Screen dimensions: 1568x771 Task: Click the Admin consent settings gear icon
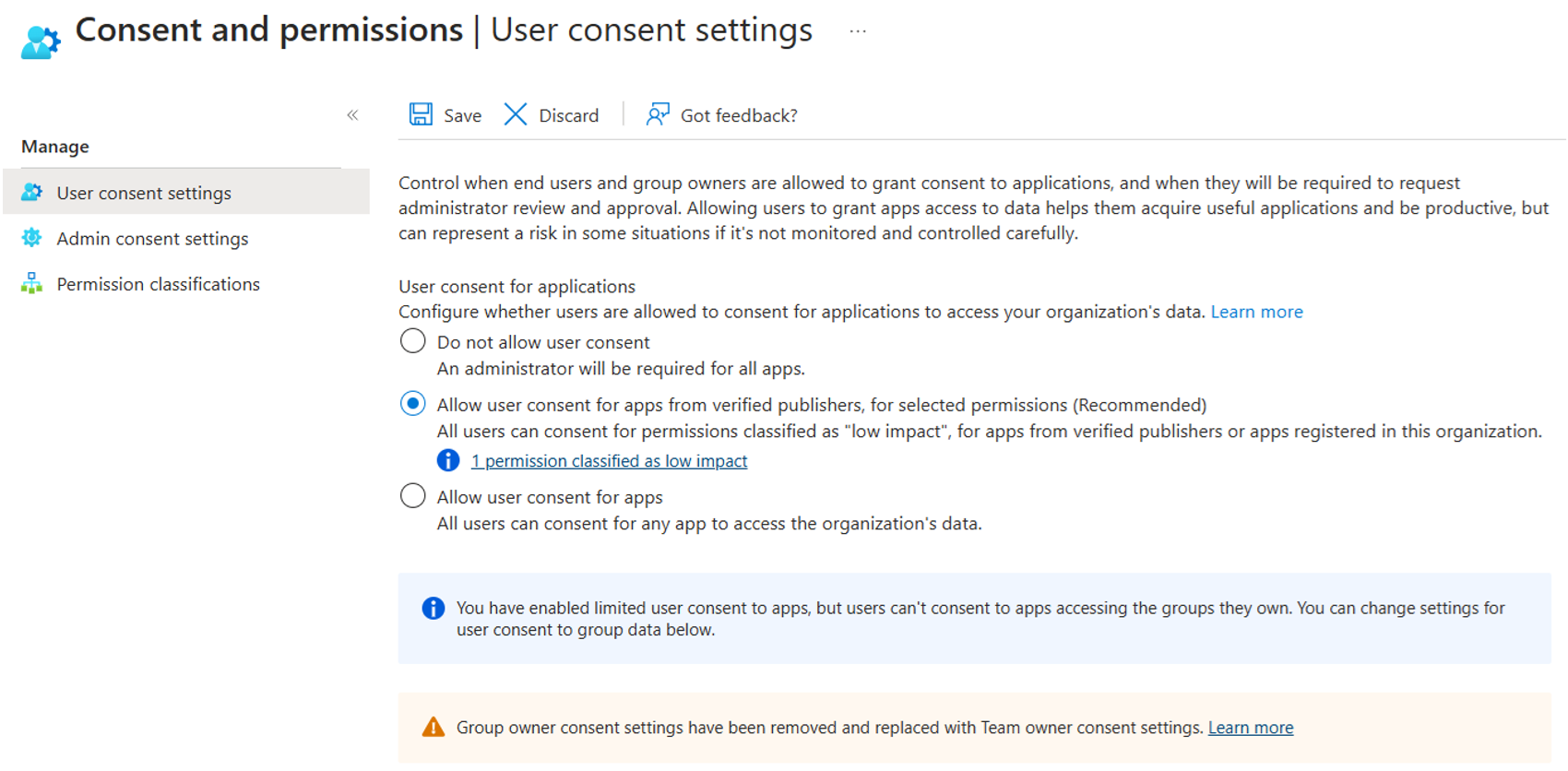(x=31, y=238)
